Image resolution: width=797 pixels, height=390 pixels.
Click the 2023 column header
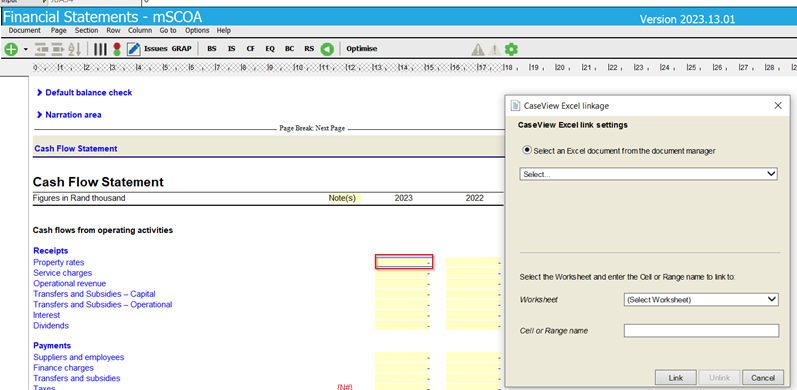click(404, 198)
